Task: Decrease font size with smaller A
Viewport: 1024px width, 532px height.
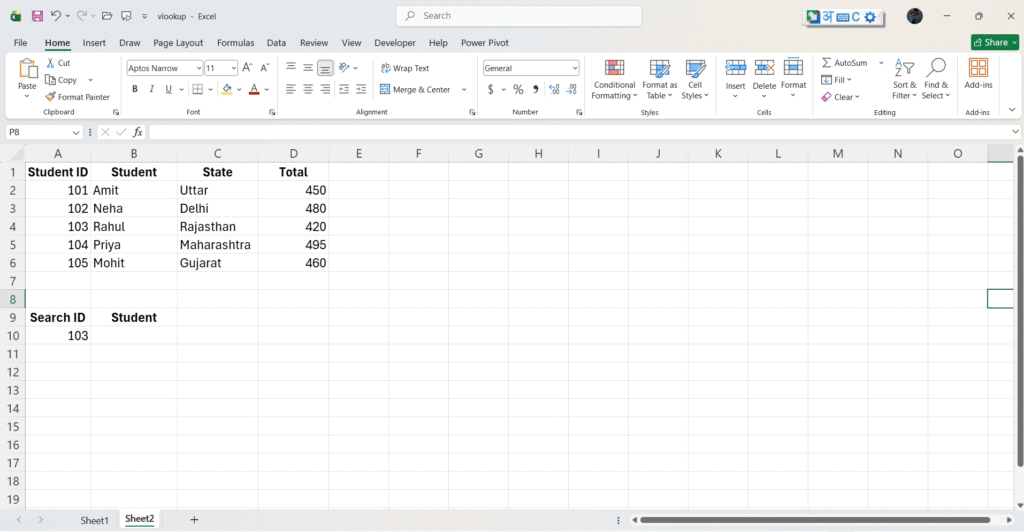Action: pyautogui.click(x=264, y=67)
